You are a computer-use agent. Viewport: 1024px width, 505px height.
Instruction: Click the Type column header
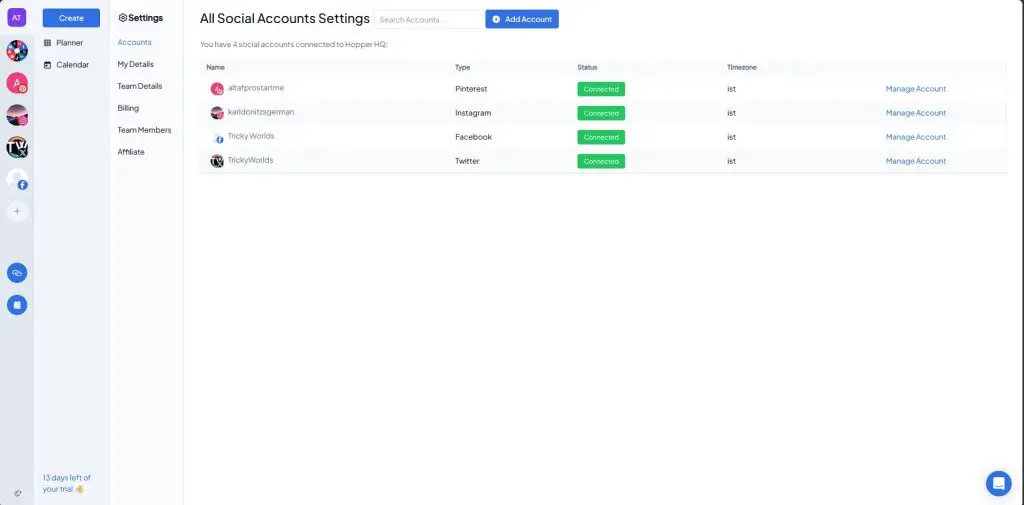[462, 67]
